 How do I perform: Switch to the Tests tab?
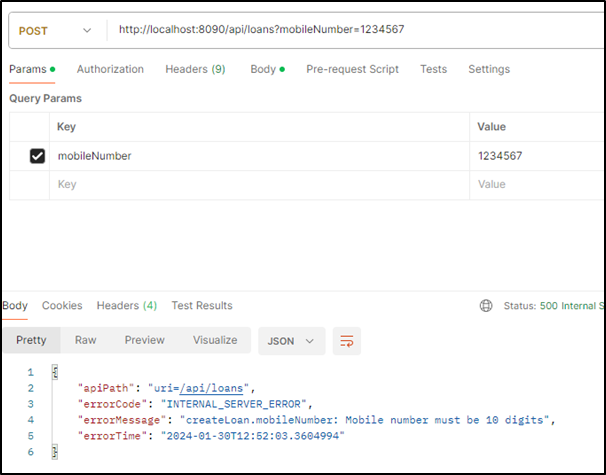(433, 69)
